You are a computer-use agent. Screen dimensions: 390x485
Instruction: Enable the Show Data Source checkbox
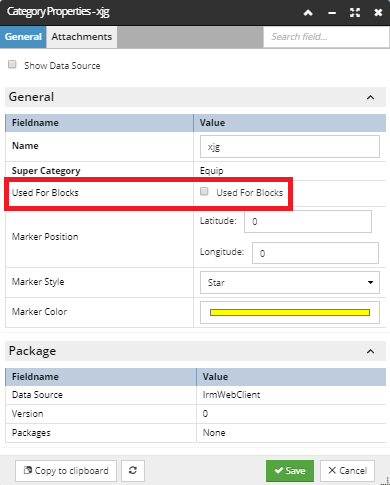(12, 64)
